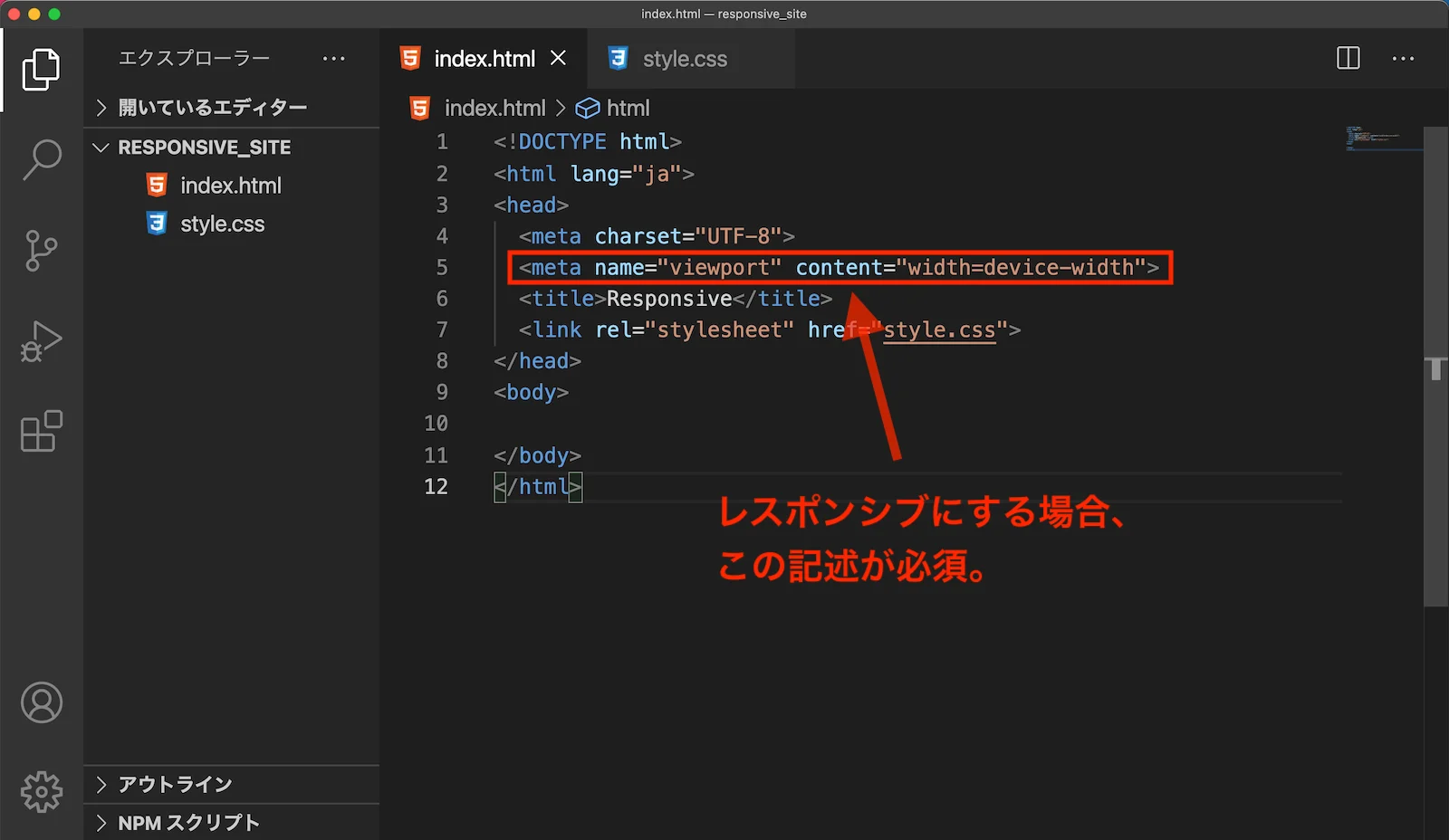Expand the 開いているエディター section

click(232, 108)
